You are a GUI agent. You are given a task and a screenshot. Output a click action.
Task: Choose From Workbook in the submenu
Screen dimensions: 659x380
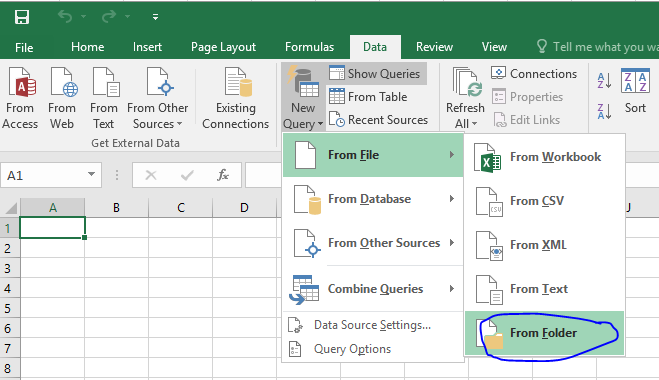coord(545,157)
